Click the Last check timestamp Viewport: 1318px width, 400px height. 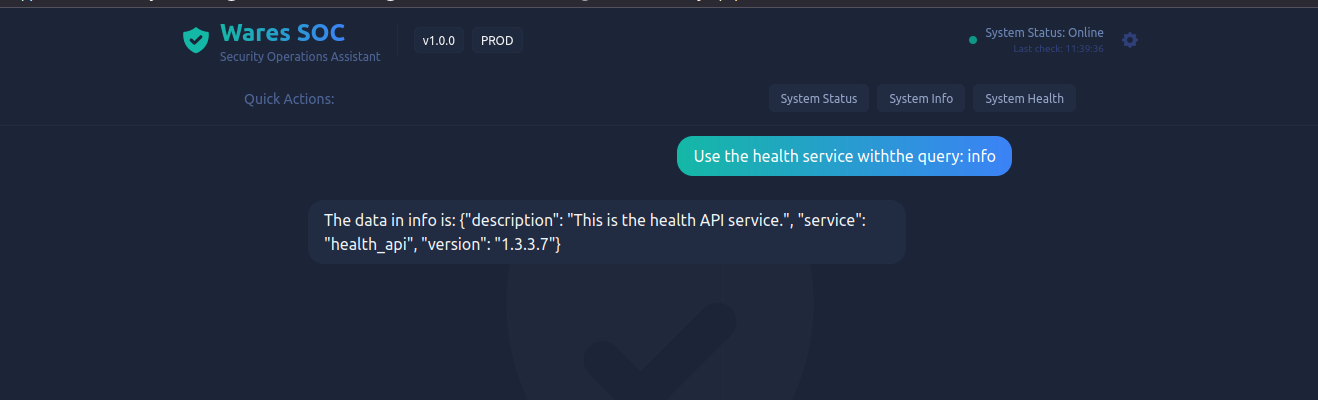coord(1058,48)
